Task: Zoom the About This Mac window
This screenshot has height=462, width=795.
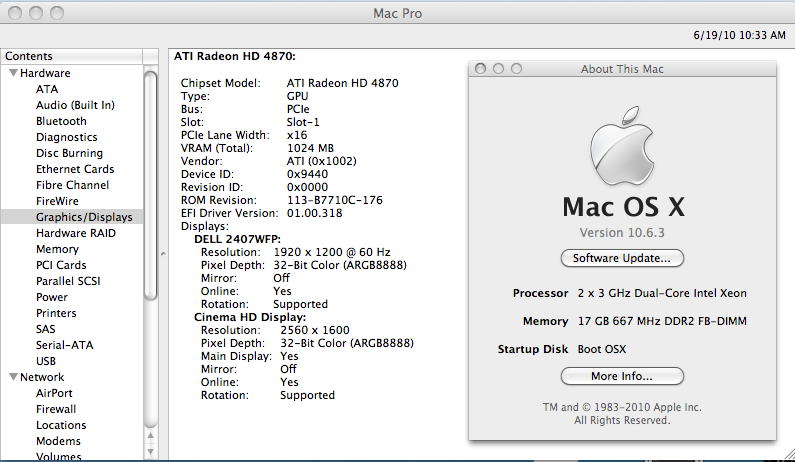Action: [516, 68]
